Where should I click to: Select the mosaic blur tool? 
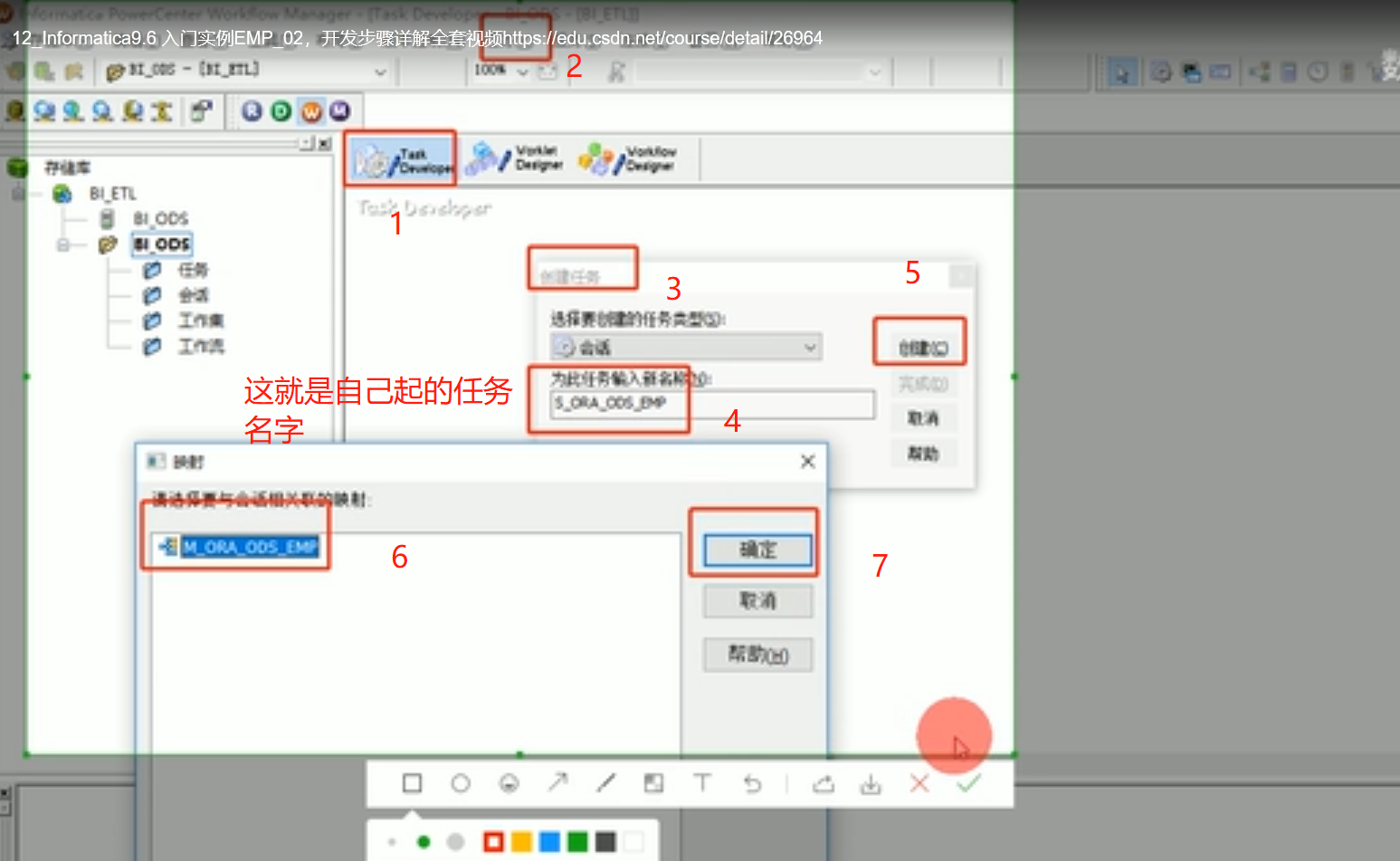tap(653, 783)
